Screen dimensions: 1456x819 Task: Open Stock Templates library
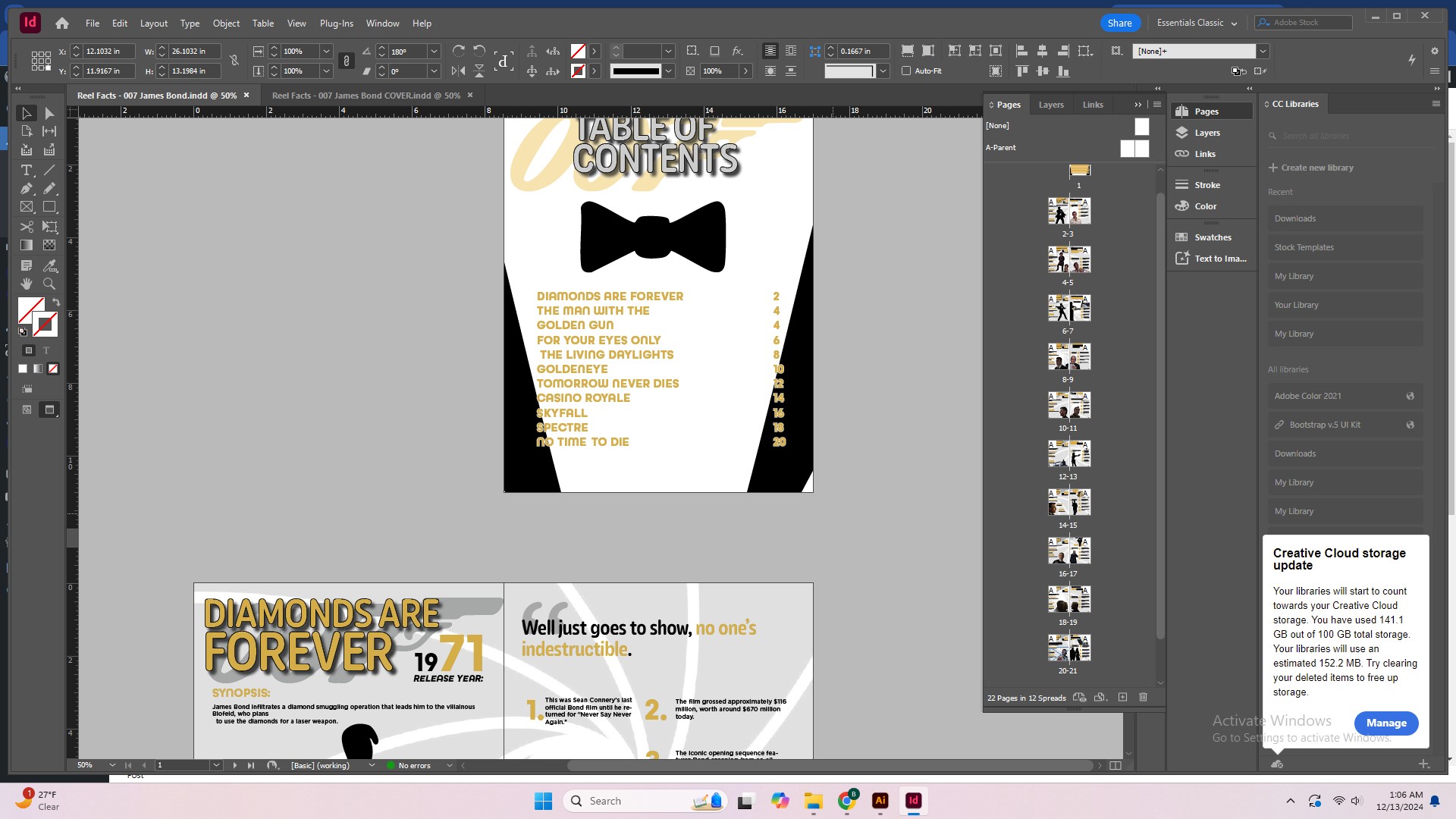click(1345, 247)
